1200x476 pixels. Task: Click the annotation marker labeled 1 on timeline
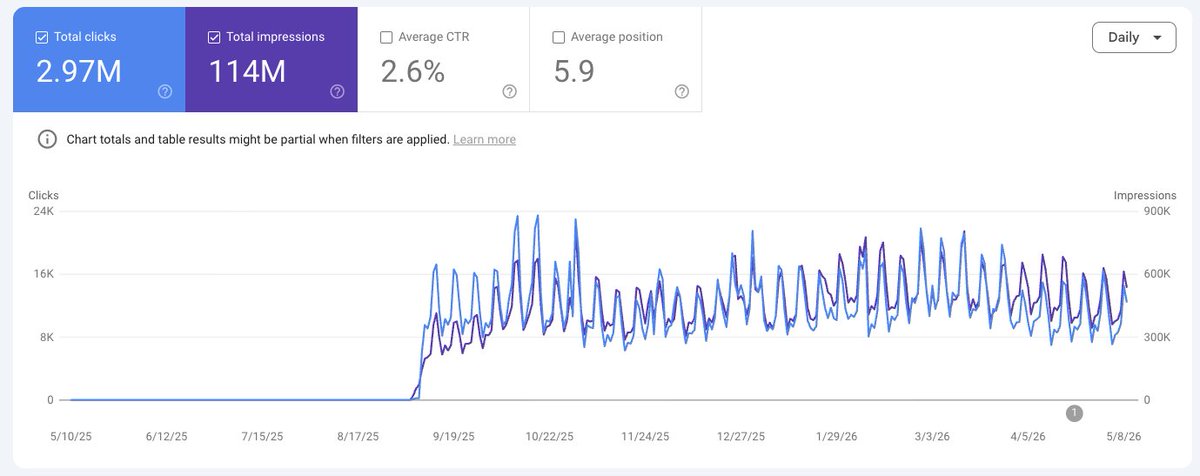[1074, 412]
